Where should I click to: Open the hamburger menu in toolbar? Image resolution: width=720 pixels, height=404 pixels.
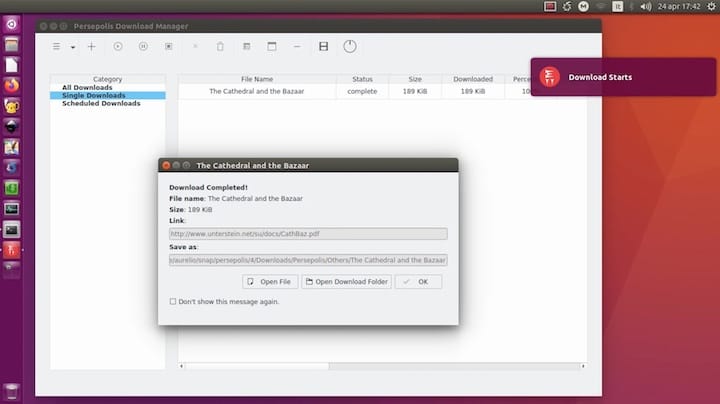pos(56,46)
